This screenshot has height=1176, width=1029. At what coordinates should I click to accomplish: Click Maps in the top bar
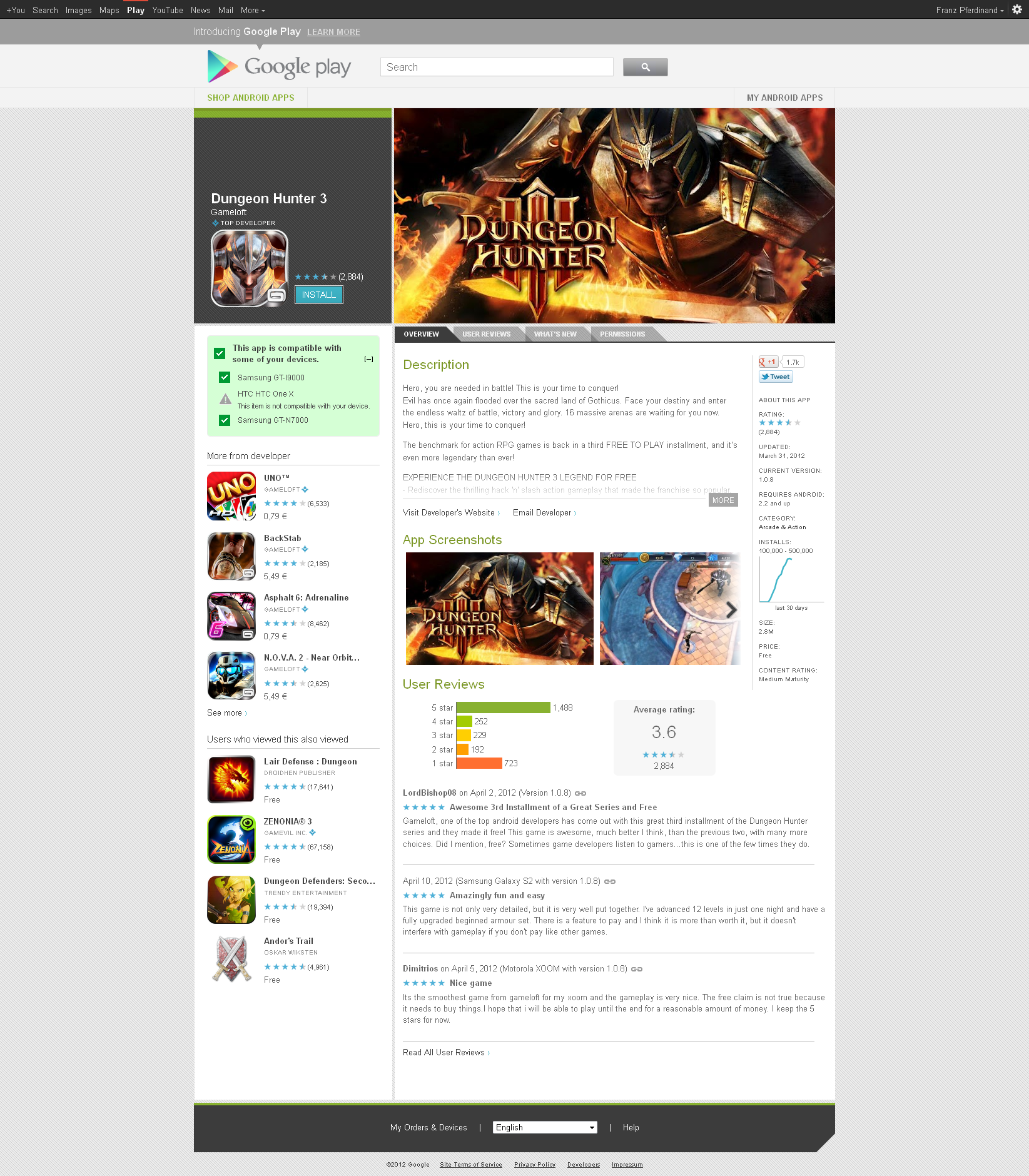(x=109, y=10)
